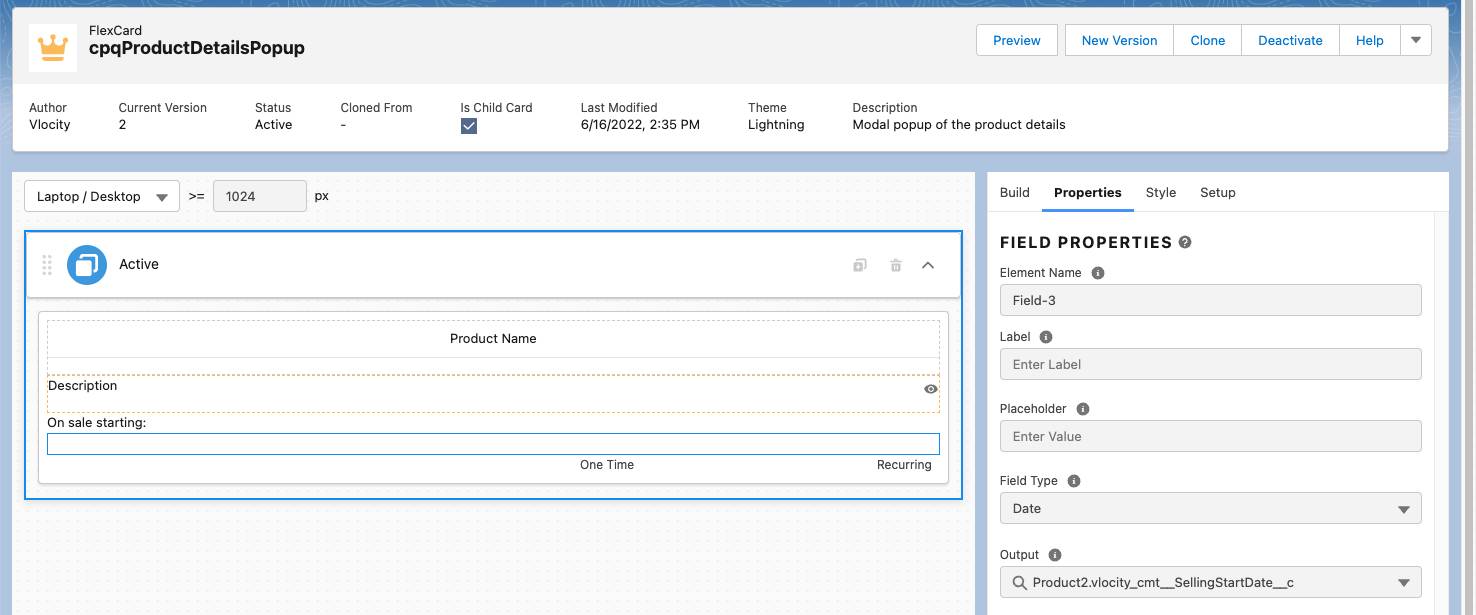The width and height of the screenshot is (1476, 615).
Task: Open the dropdown arrow next to Help
Action: (x=1416, y=40)
